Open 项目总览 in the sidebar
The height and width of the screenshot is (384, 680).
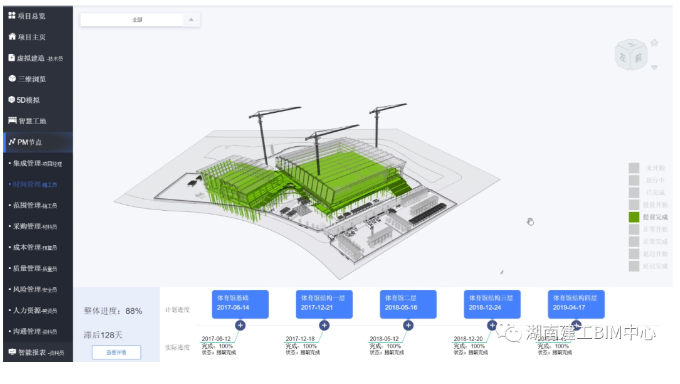(x=38, y=16)
